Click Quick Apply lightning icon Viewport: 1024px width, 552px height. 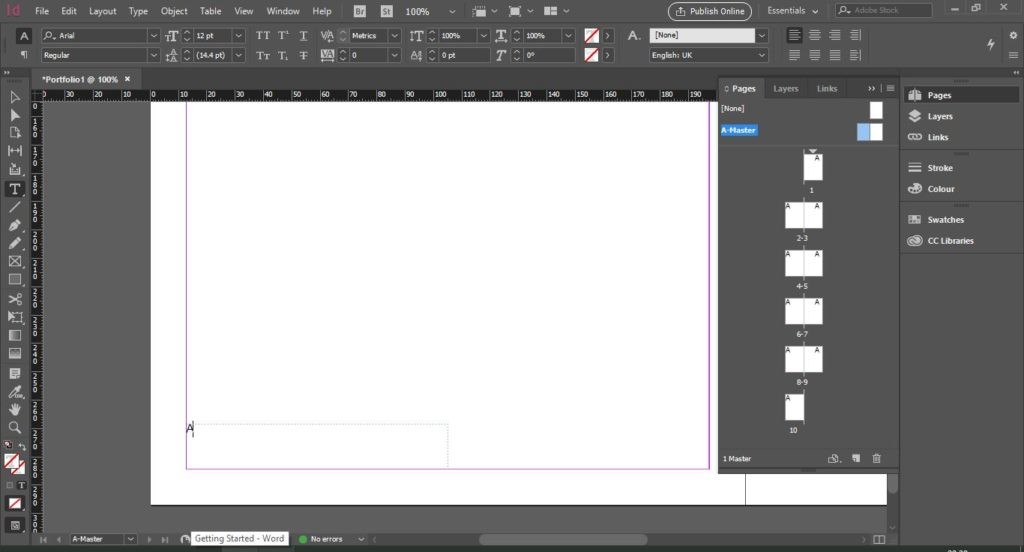click(x=991, y=44)
